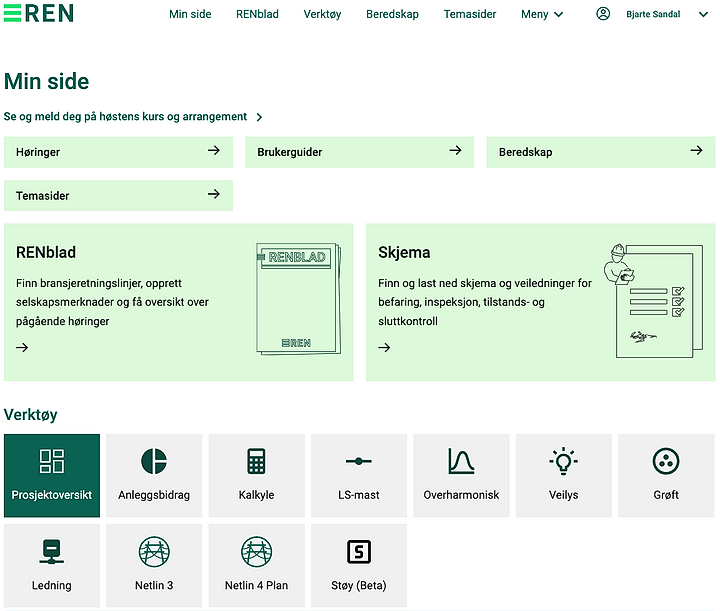Open the Temasider shortcut button
Viewport: 720px width, 611px height.
[x=118, y=196]
